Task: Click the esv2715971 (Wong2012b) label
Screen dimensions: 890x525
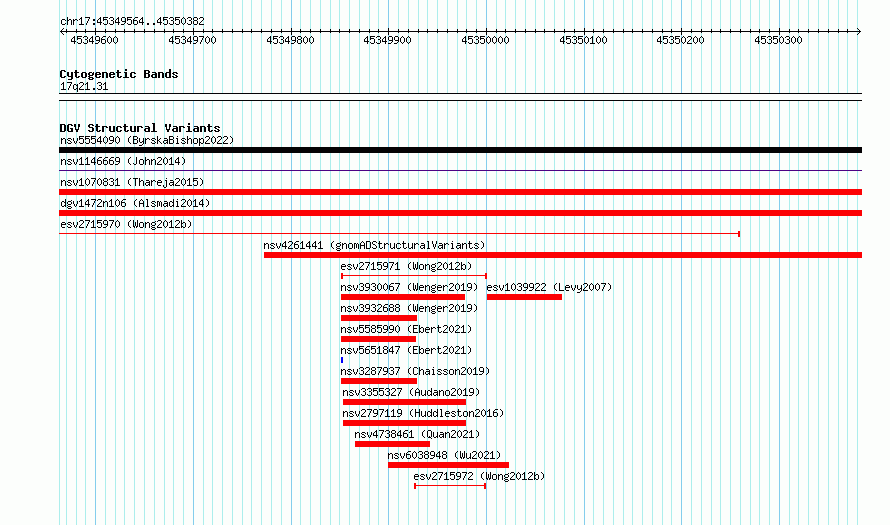Action: (406, 266)
